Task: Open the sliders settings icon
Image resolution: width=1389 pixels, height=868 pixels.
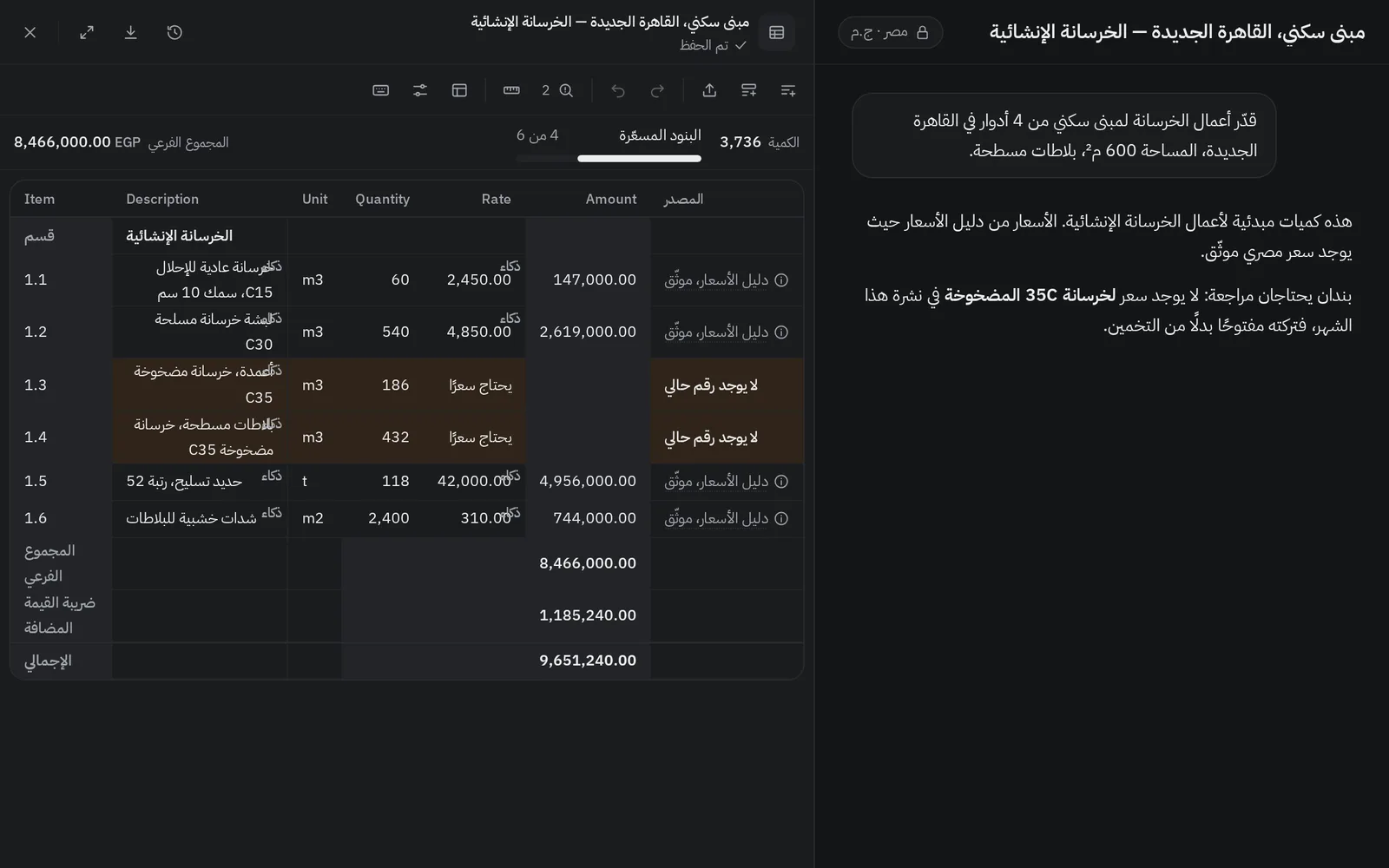Action: (x=420, y=90)
